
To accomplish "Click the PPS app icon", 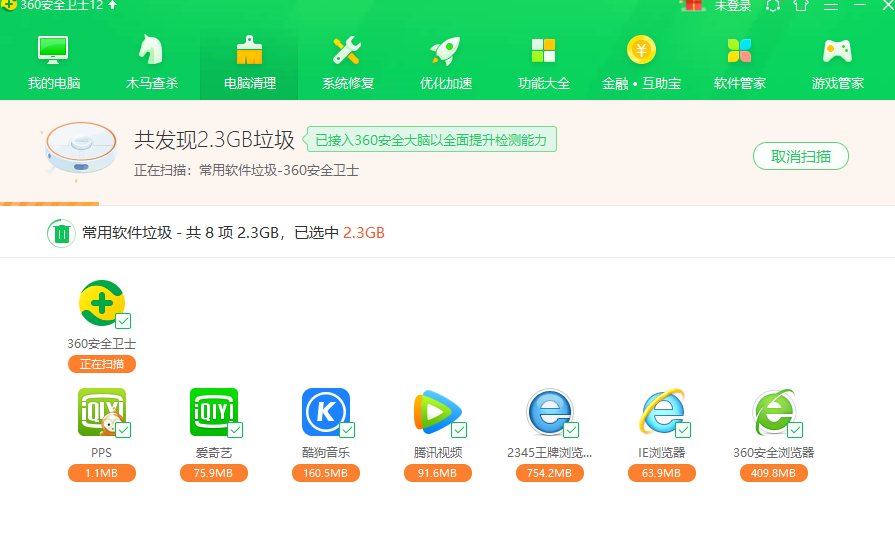I will click(102, 412).
